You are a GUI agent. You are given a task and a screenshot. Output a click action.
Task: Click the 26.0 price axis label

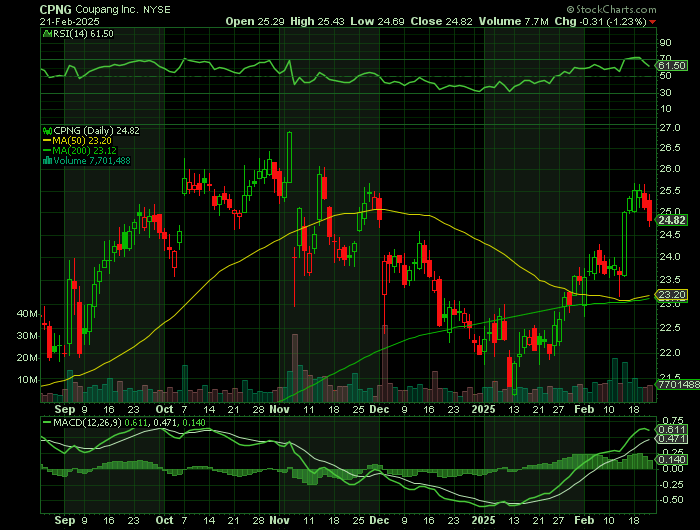click(670, 169)
